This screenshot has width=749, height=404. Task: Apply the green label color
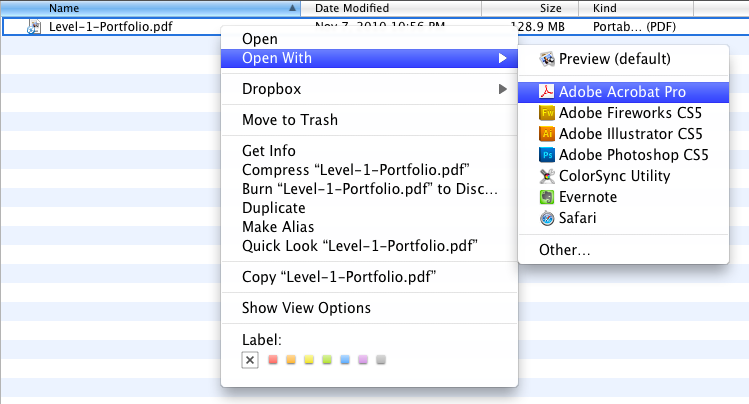coord(325,360)
